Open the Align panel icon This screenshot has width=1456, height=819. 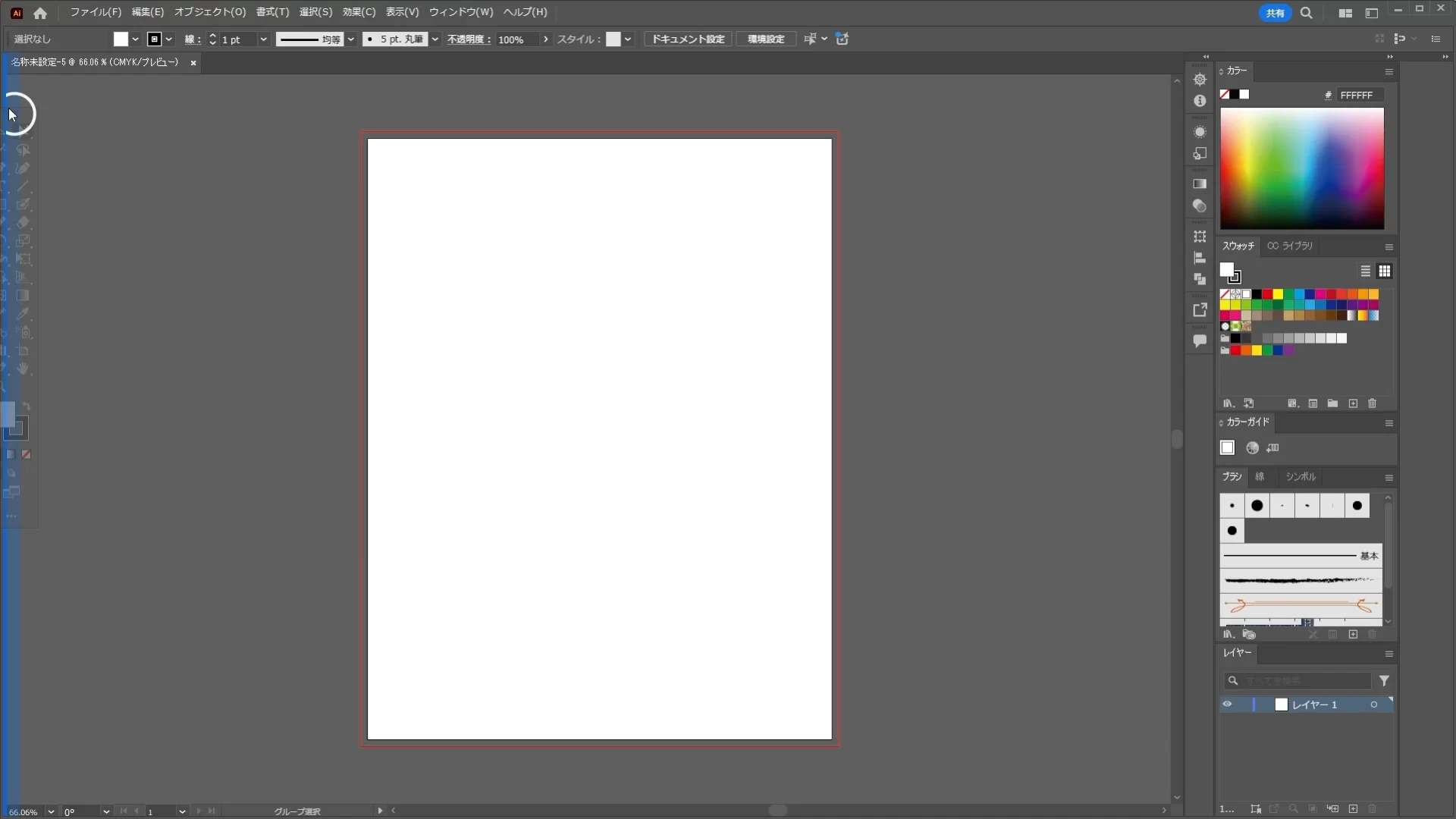pos(1200,258)
